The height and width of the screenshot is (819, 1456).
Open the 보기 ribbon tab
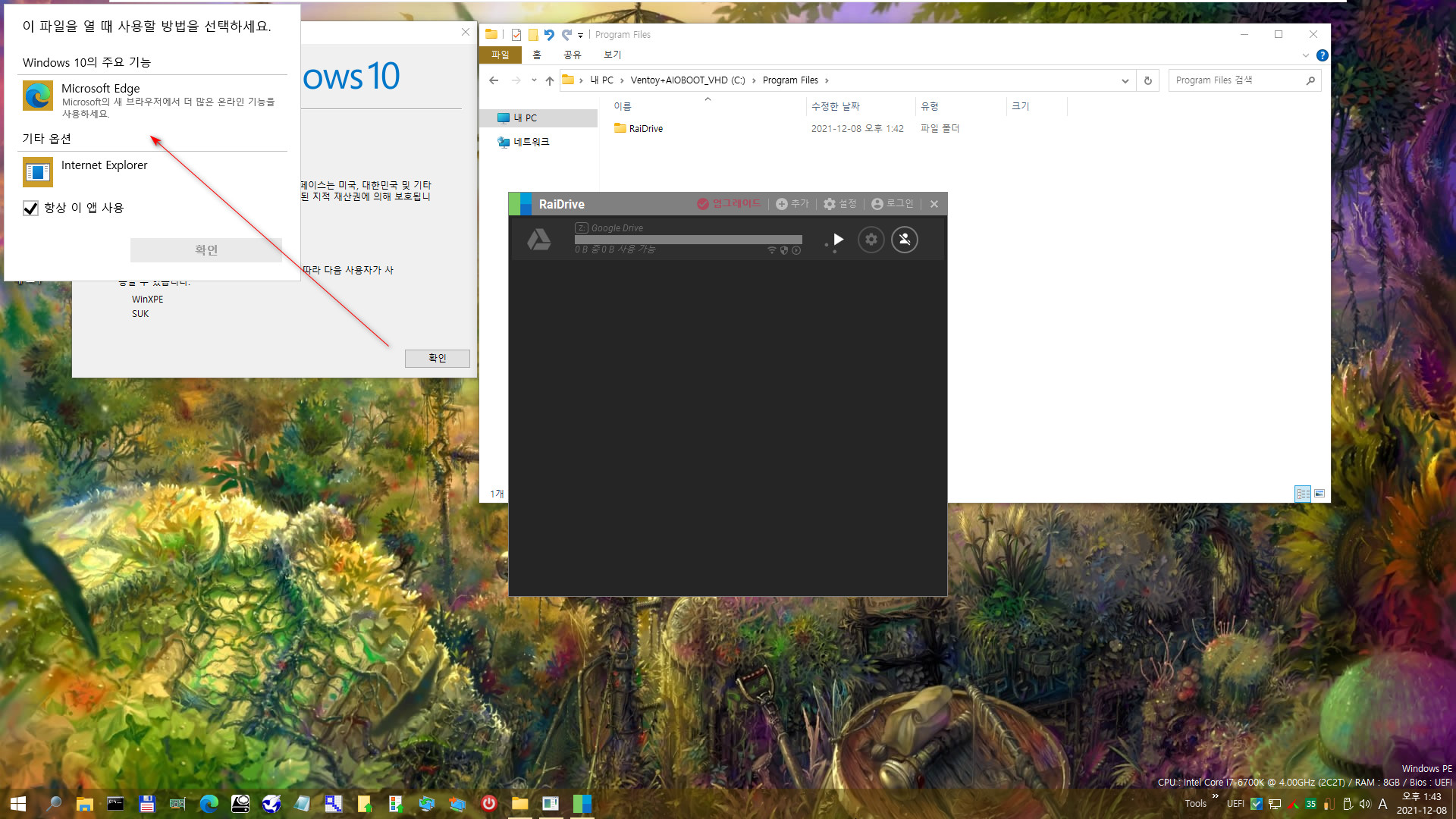tap(613, 55)
